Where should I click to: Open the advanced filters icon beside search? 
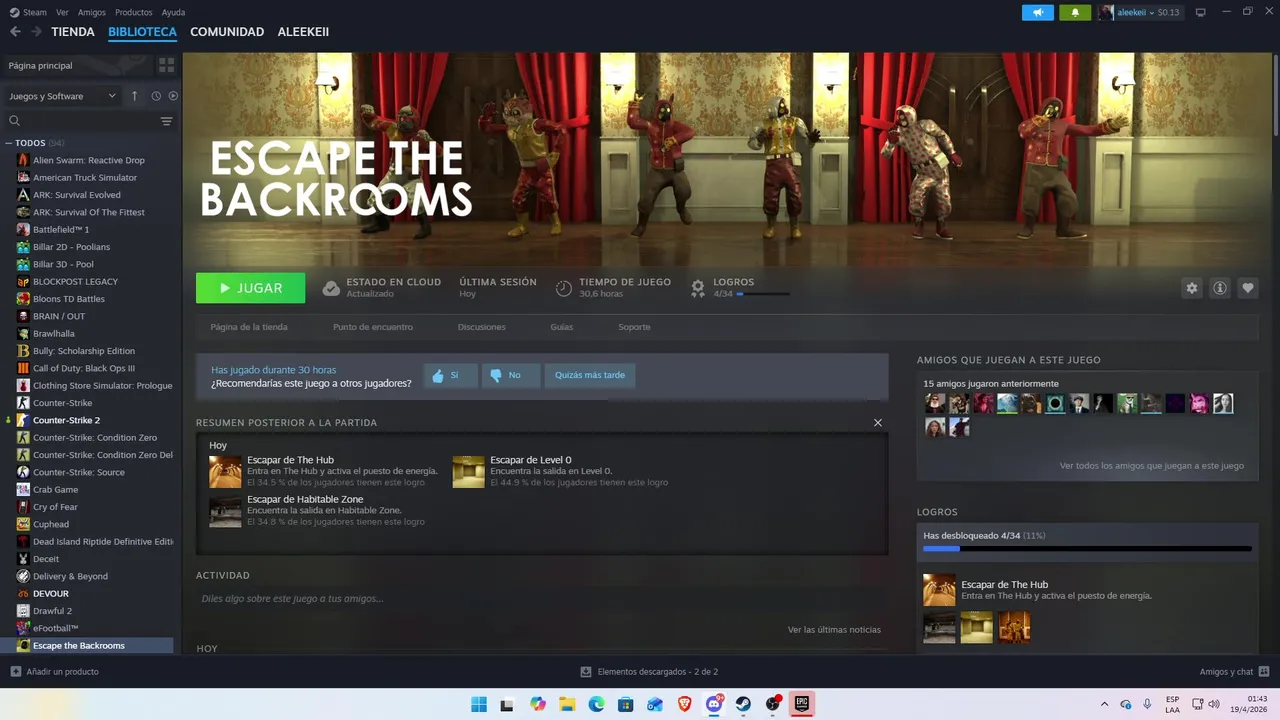tap(166, 121)
